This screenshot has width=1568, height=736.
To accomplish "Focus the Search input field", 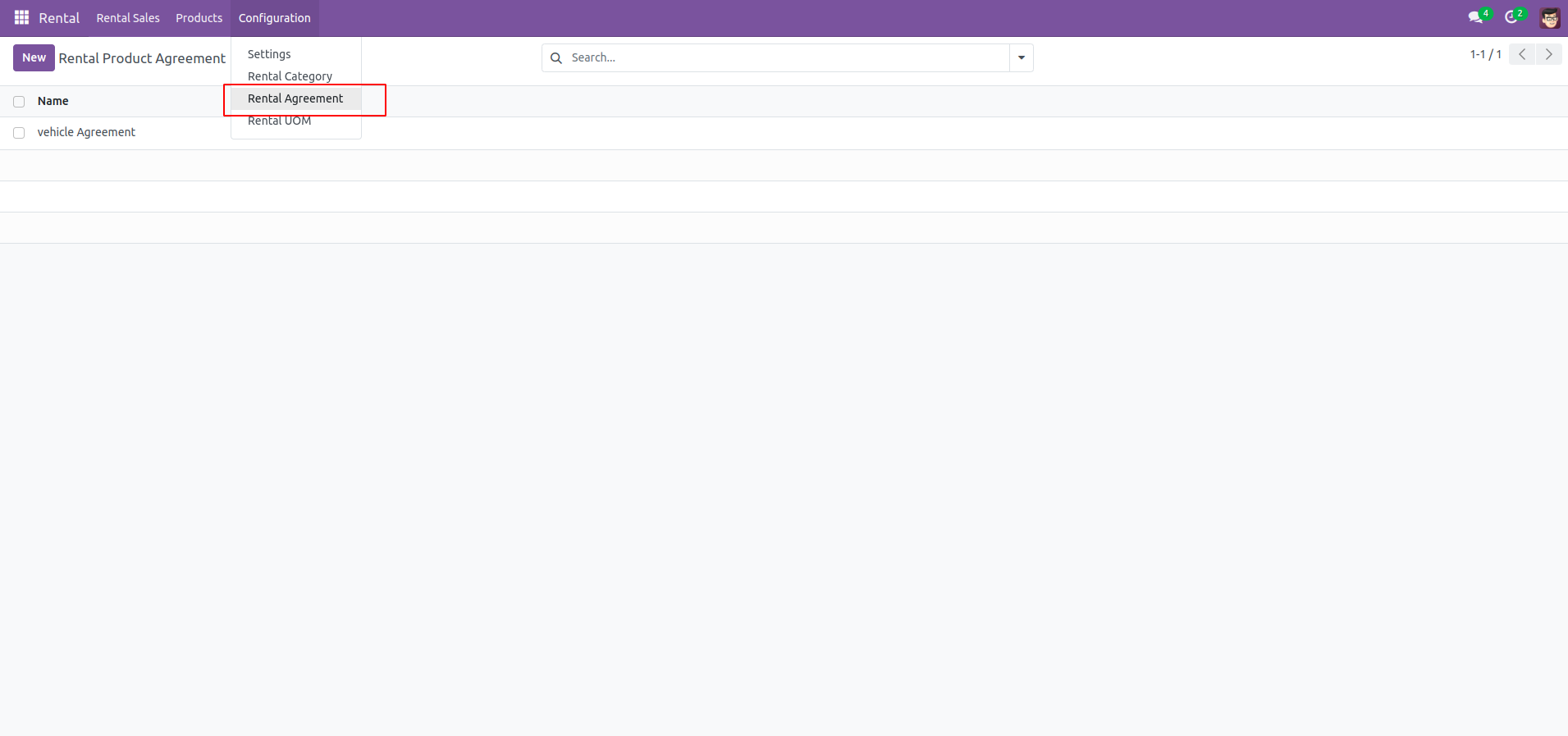I will click(x=788, y=58).
